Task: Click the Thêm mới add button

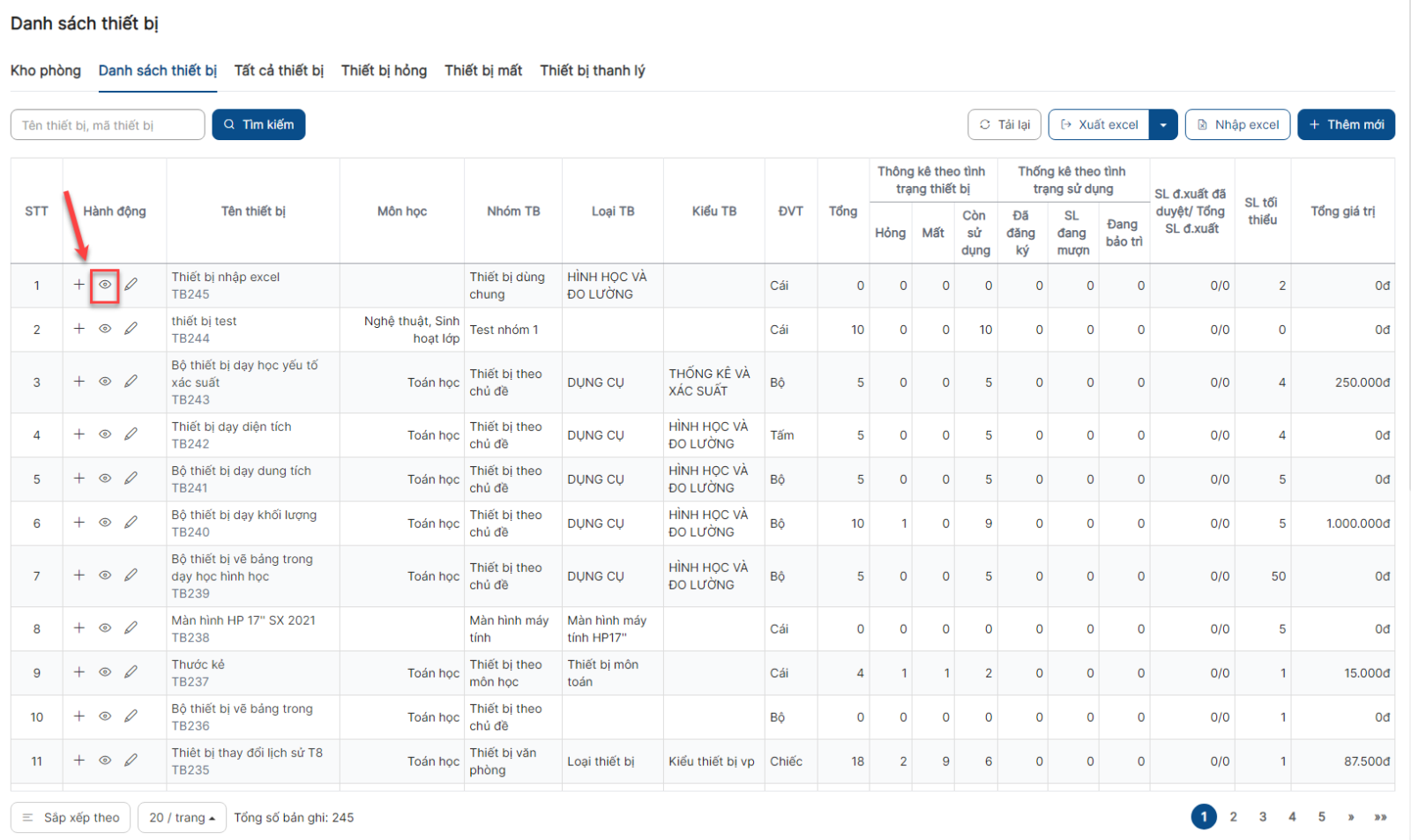Action: 1346,125
